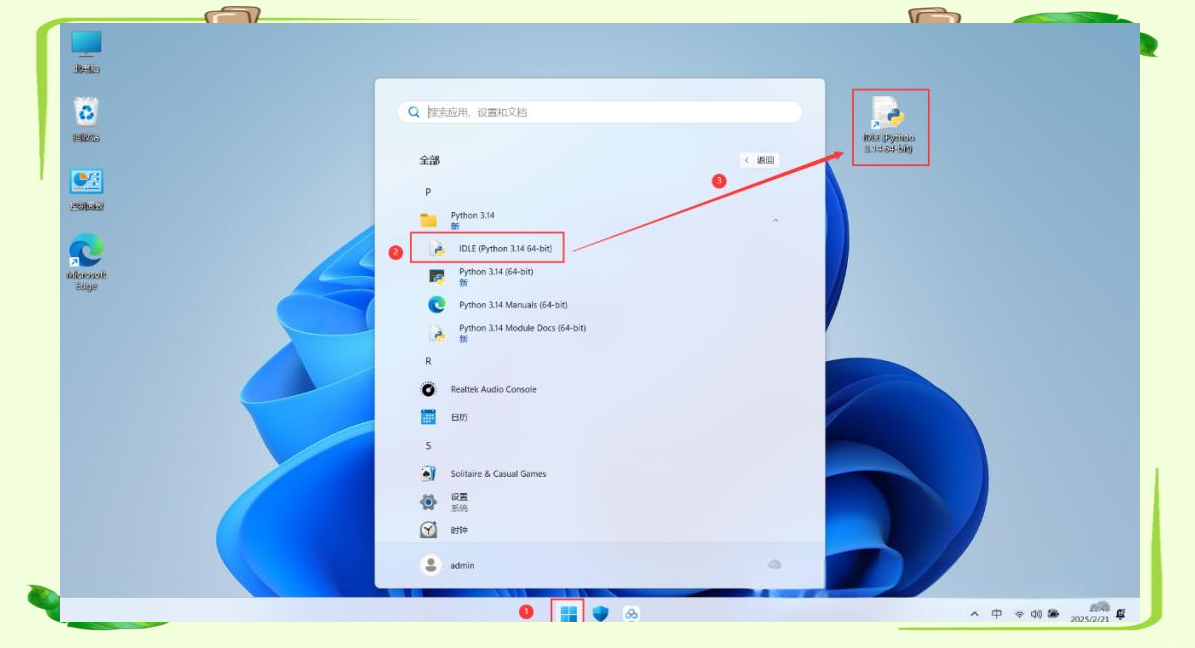This screenshot has height=648, width=1195.
Task: Click the power icon in Start menu footer
Action: click(774, 565)
